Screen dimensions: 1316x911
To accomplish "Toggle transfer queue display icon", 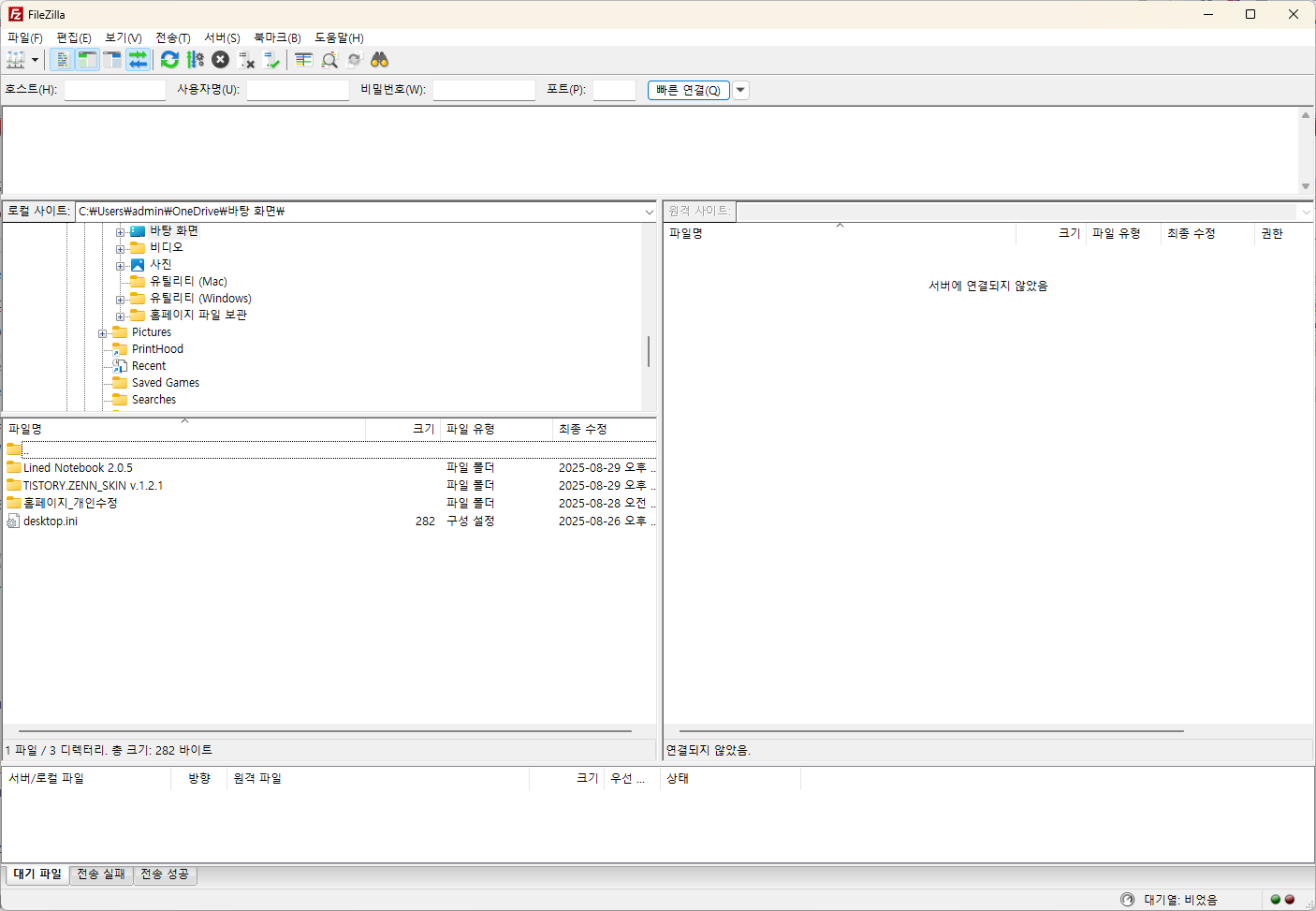I will (x=138, y=60).
